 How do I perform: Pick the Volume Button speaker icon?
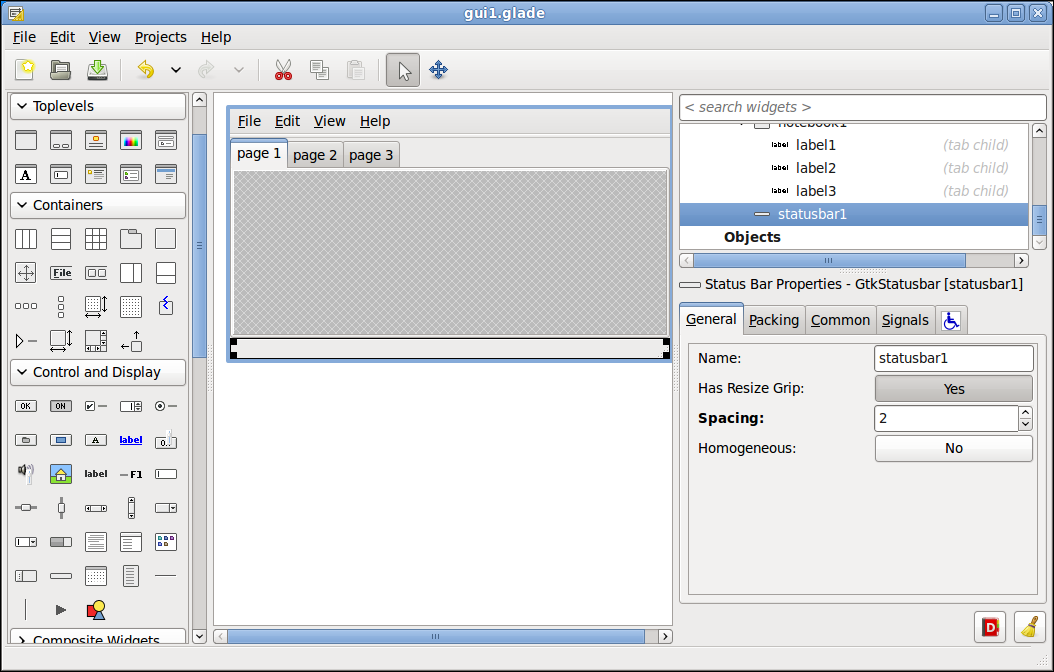click(26, 473)
